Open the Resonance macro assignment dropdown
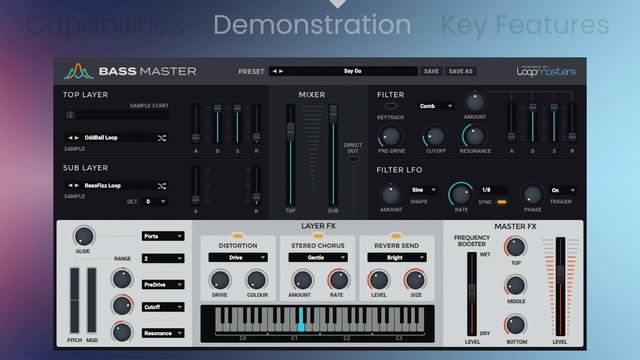The height and width of the screenshot is (360, 640). (163, 333)
